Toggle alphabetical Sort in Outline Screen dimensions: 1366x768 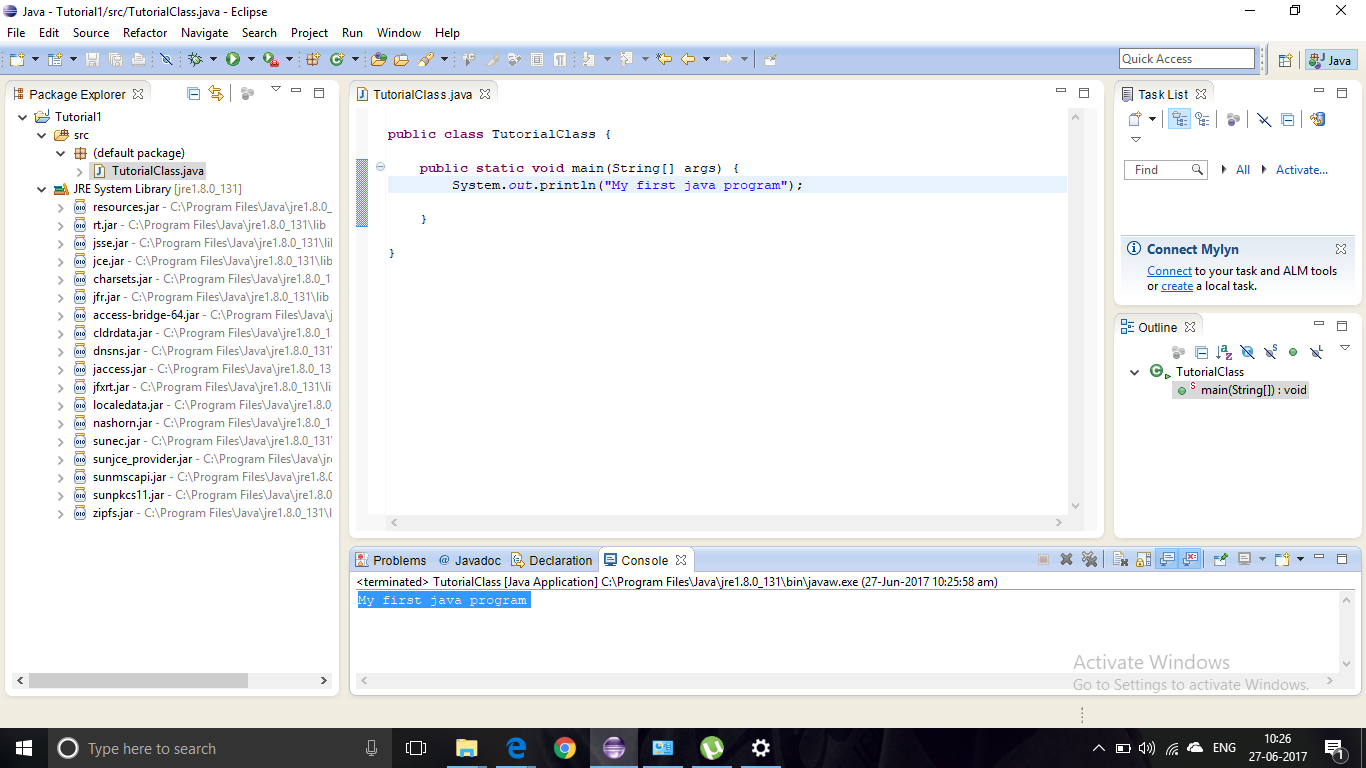pyautogui.click(x=1224, y=352)
